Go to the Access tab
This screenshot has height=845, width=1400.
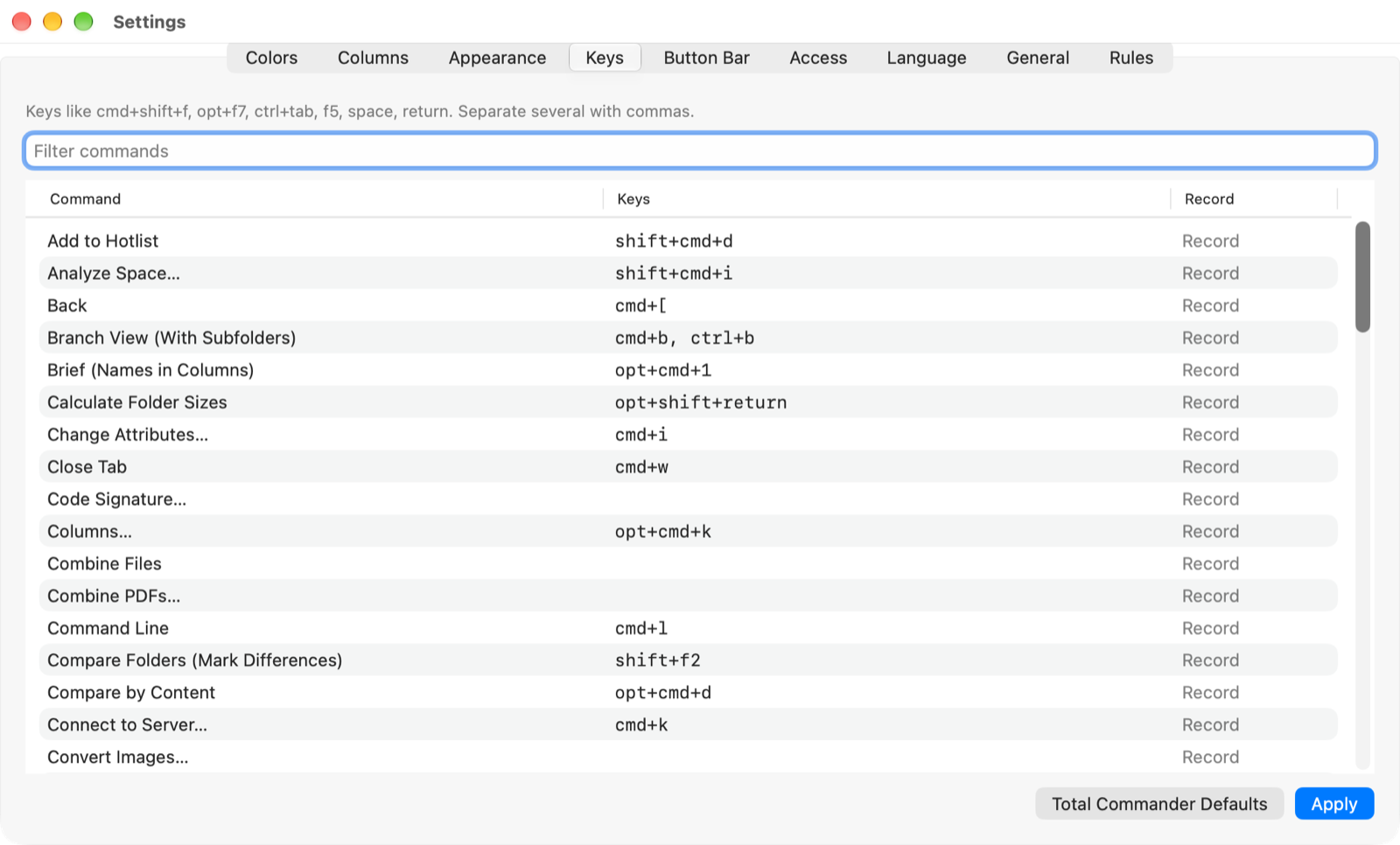818,58
